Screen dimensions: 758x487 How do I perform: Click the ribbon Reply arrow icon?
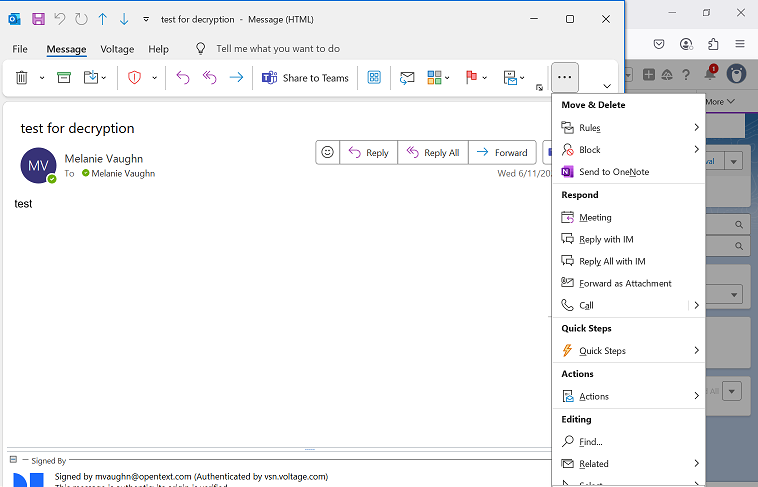pos(183,77)
